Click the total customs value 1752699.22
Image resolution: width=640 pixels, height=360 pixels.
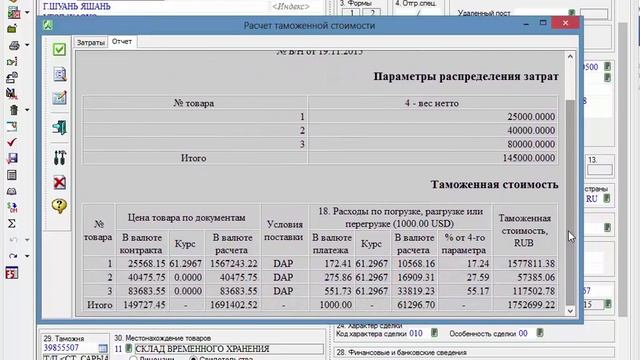click(531, 305)
